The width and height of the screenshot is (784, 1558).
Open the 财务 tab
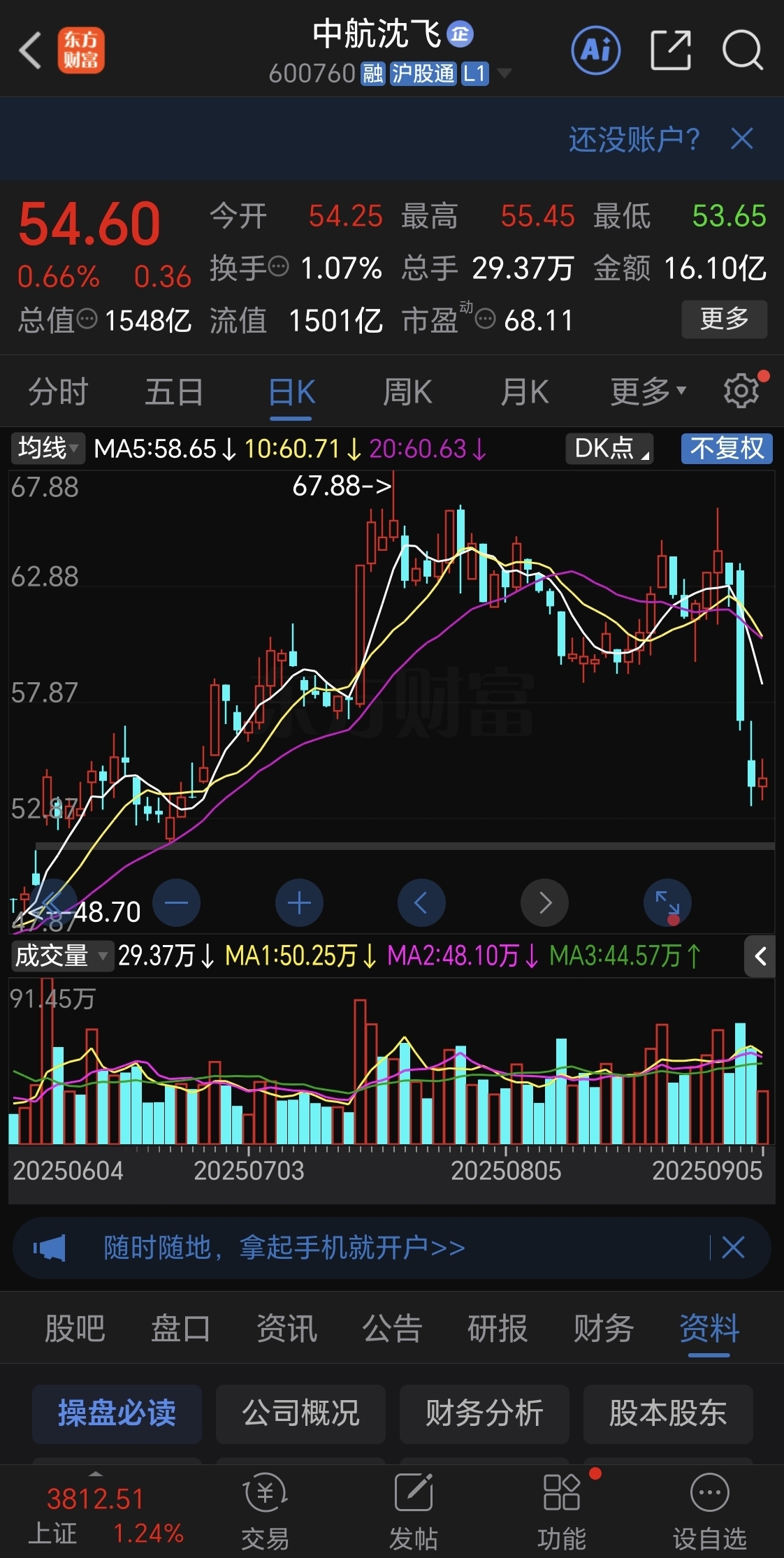[603, 1328]
